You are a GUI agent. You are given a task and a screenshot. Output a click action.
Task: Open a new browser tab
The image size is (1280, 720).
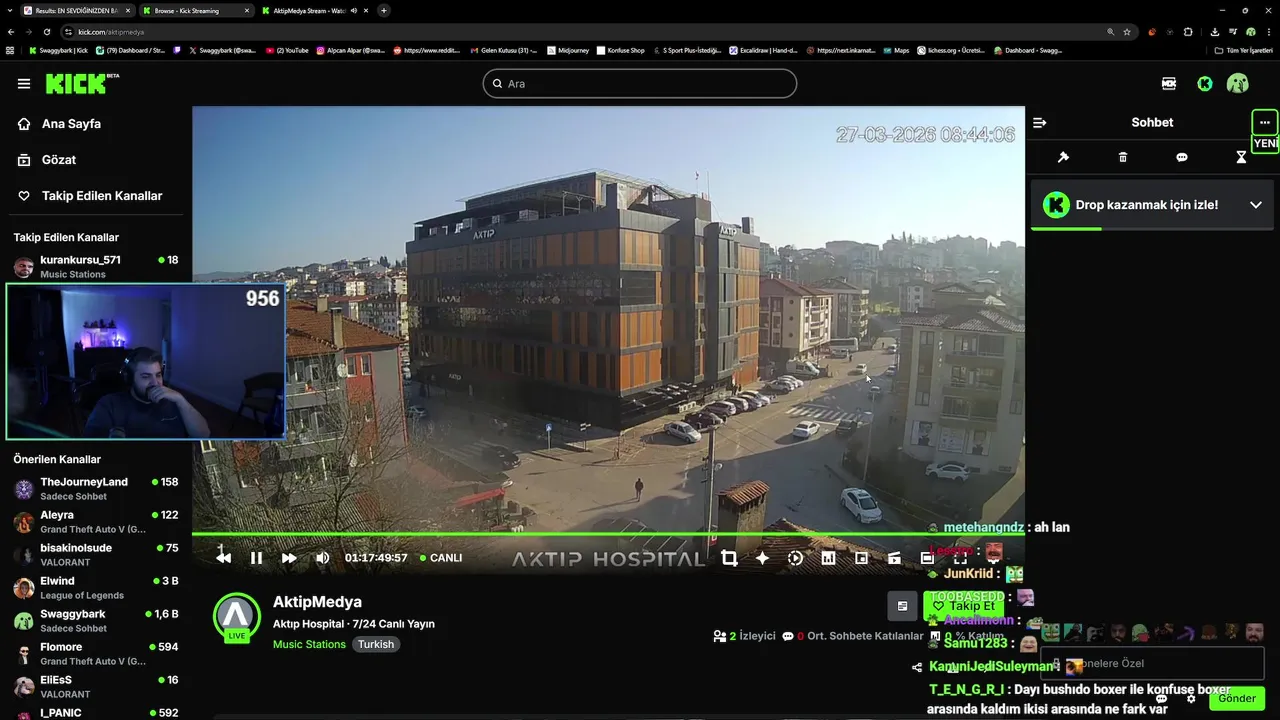[384, 10]
